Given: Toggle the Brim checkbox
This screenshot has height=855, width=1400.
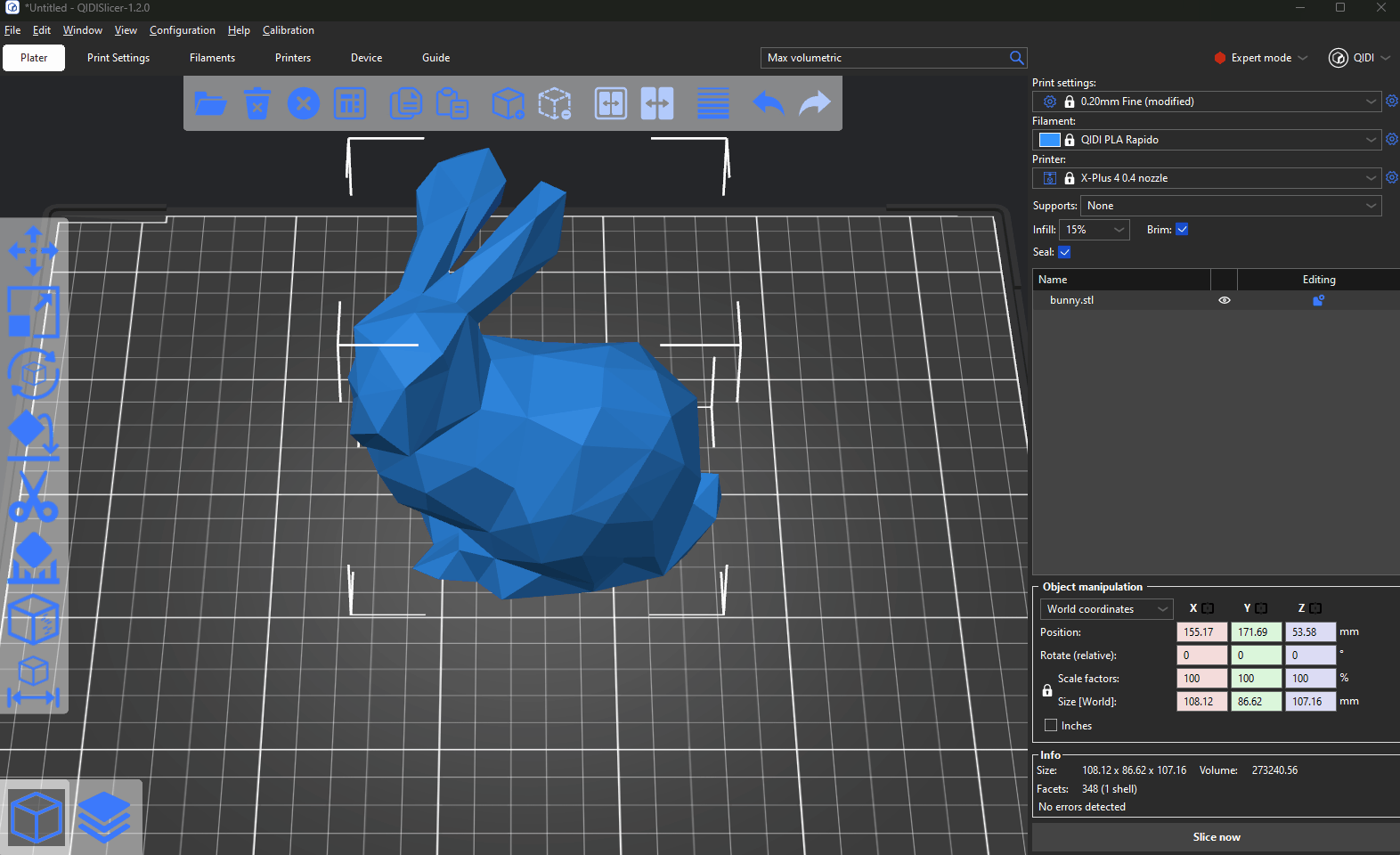Looking at the screenshot, I should [x=1182, y=230].
